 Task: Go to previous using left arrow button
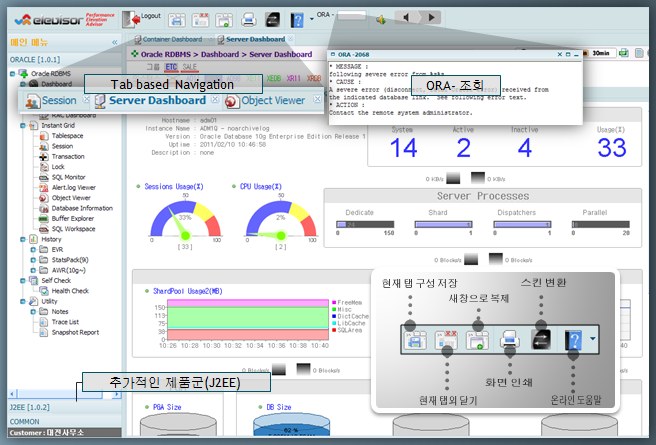pos(405,18)
